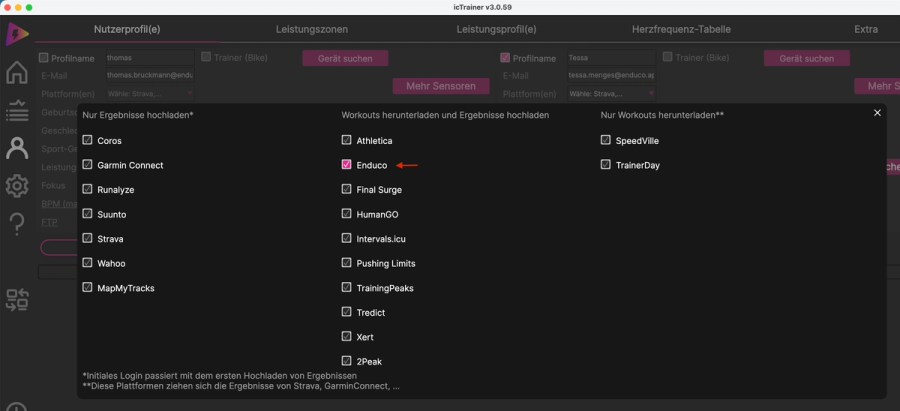
Task: Toggle the Suunto checkbox
Action: [87, 214]
